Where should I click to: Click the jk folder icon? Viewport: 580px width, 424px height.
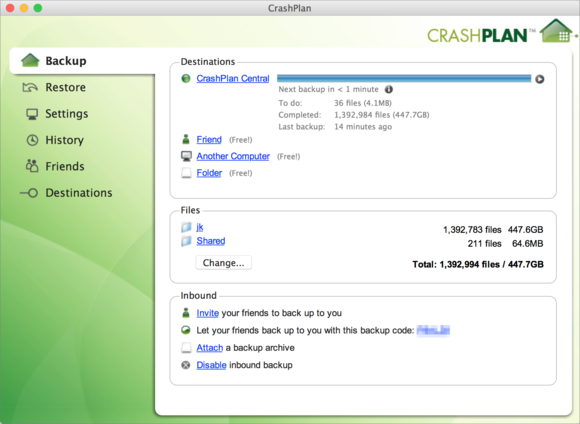[x=186, y=227]
